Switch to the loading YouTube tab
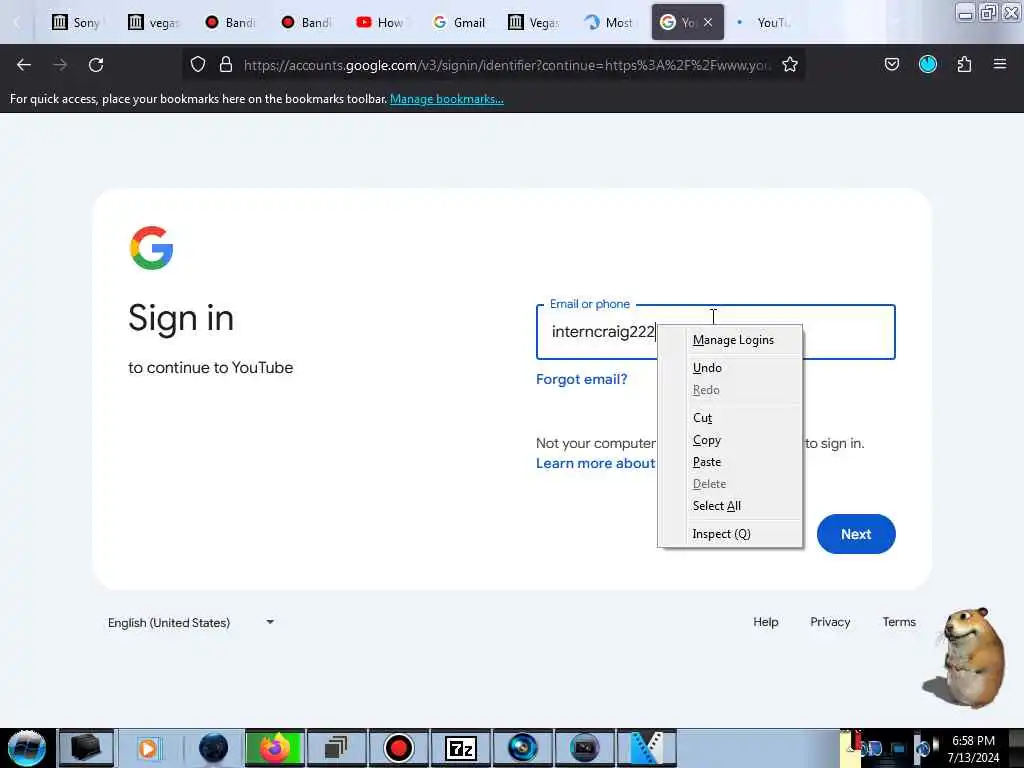Viewport: 1024px width, 768px height. [x=763, y=23]
